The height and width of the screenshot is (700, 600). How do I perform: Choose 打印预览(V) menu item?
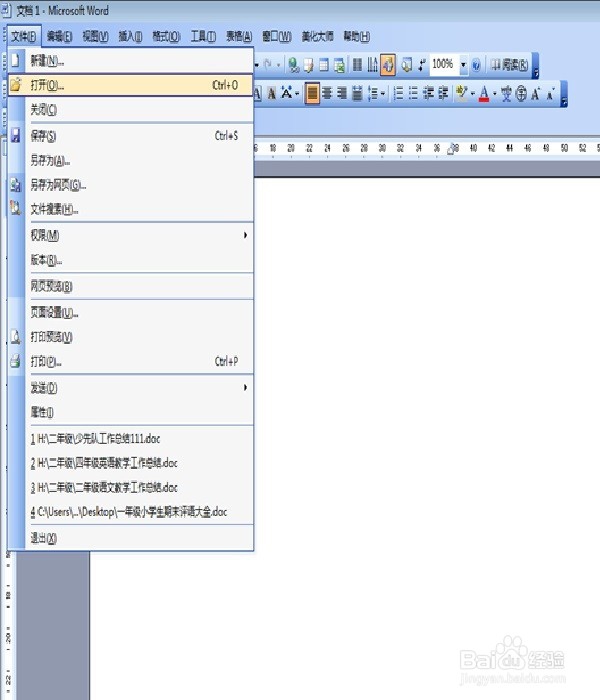coord(131,337)
